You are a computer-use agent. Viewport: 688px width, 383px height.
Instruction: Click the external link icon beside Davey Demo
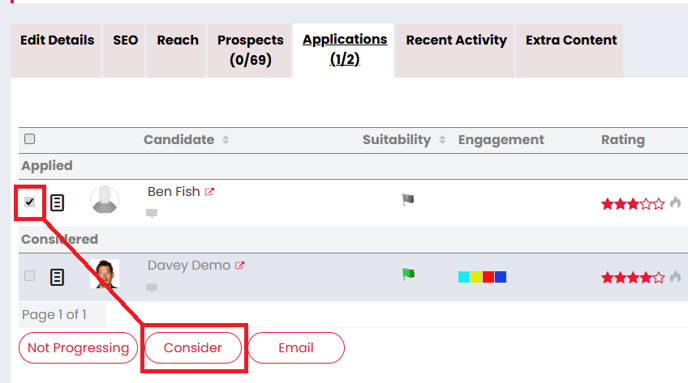coord(240,265)
